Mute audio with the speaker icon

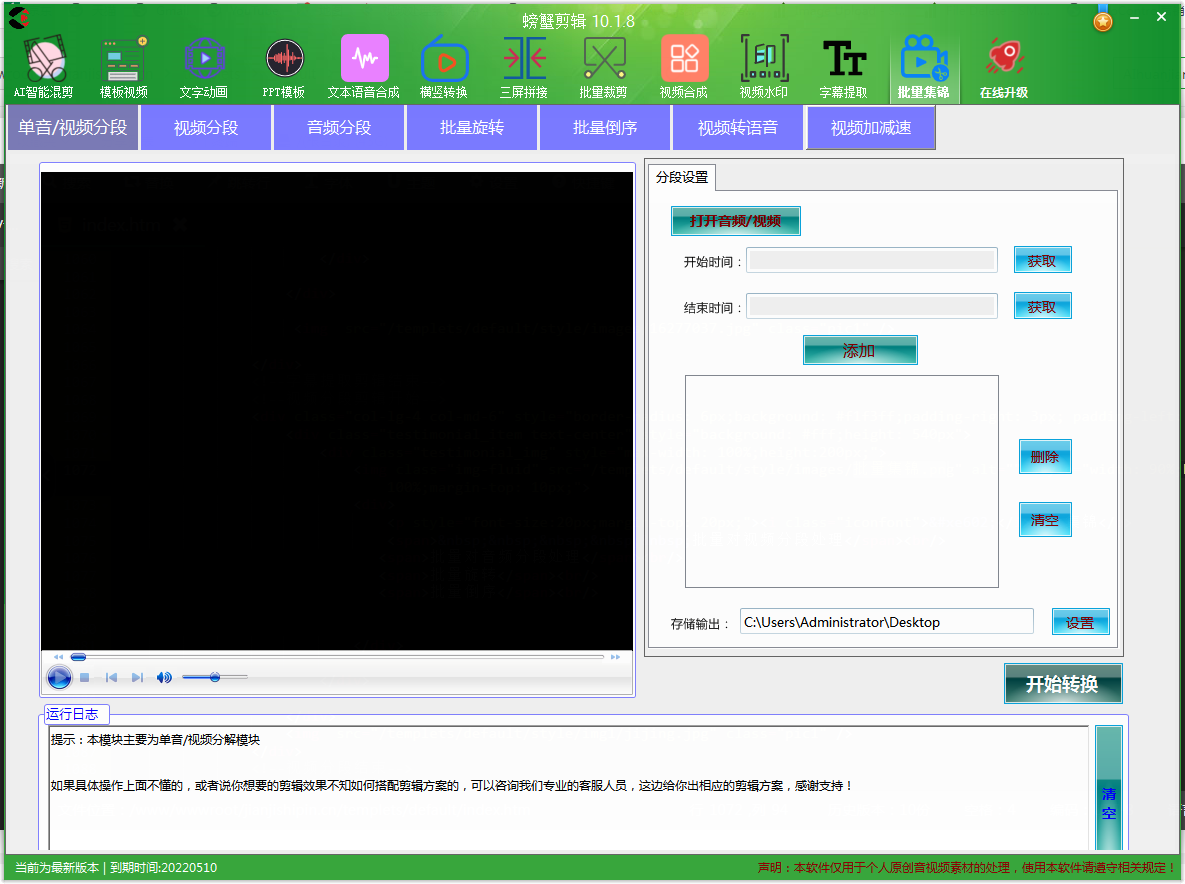163,677
